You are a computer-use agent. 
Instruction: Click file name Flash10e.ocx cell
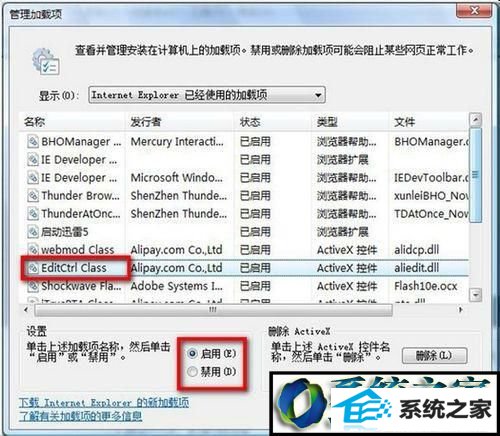pos(426,286)
